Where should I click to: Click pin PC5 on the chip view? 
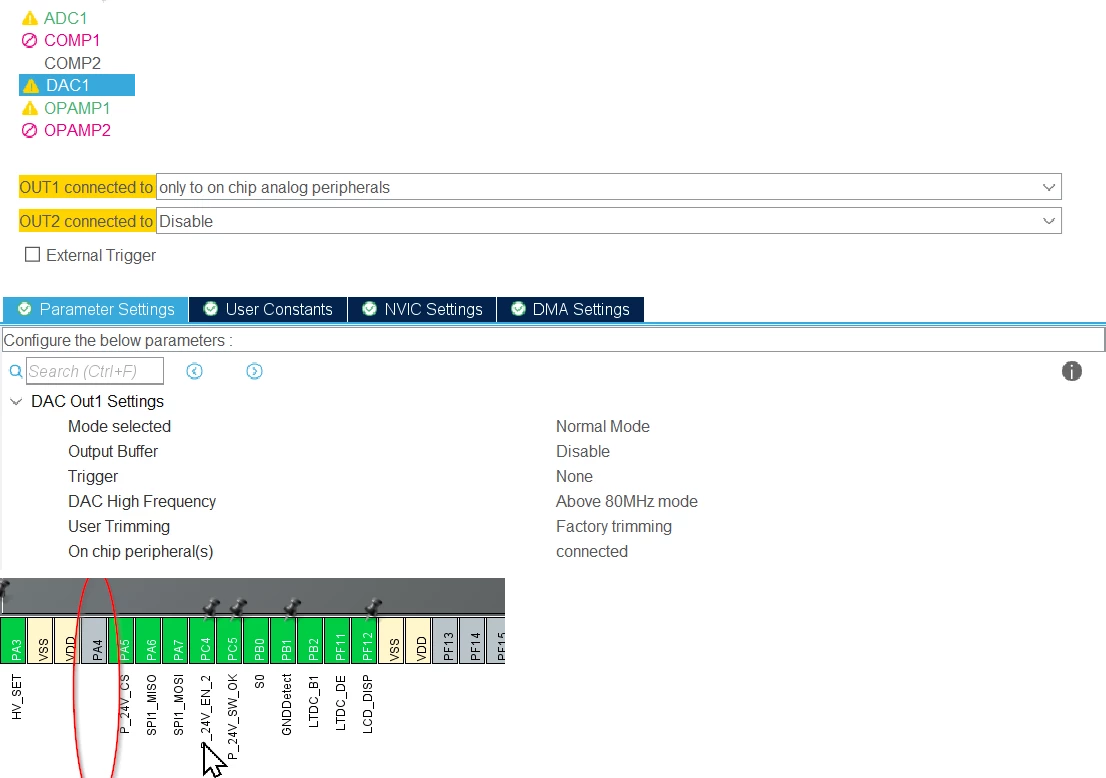(x=229, y=641)
